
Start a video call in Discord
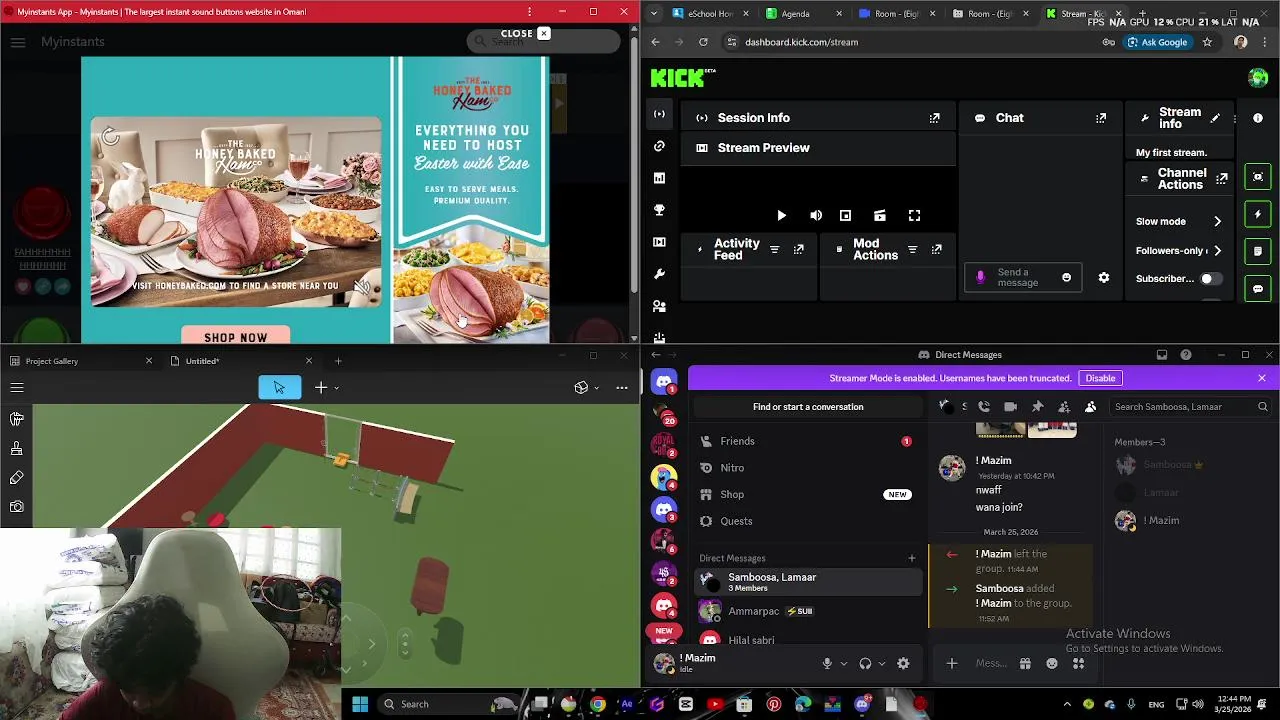(1010, 407)
